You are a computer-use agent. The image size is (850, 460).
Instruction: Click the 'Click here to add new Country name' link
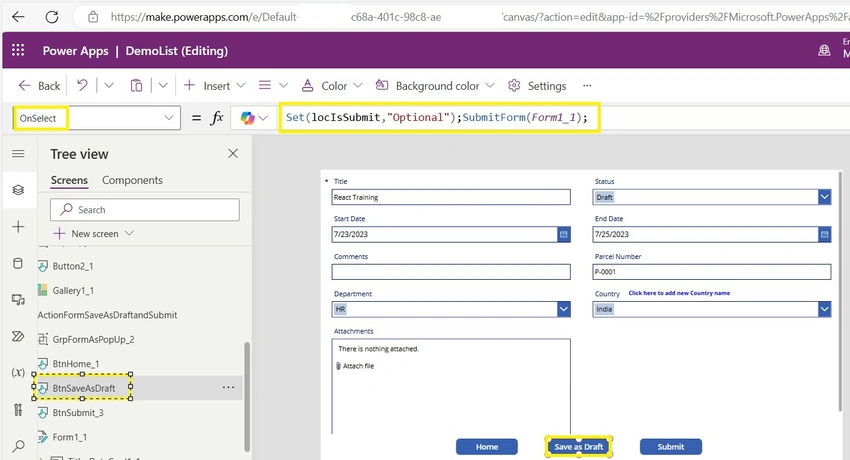click(679, 293)
